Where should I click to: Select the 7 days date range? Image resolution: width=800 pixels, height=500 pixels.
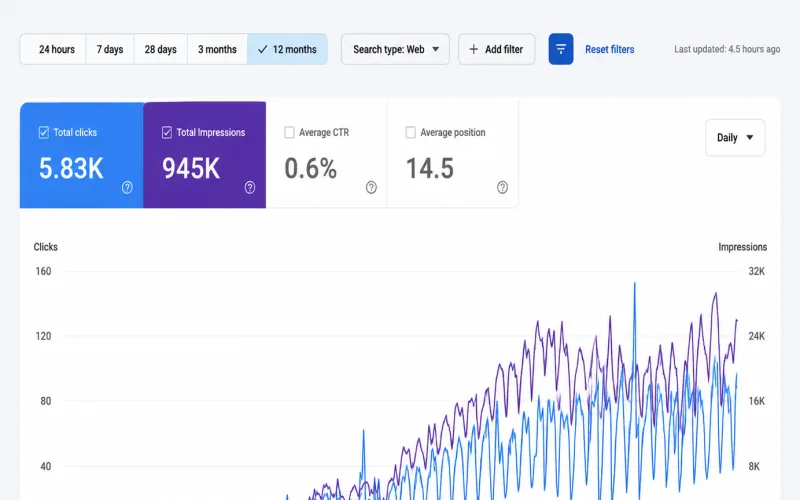coord(110,49)
